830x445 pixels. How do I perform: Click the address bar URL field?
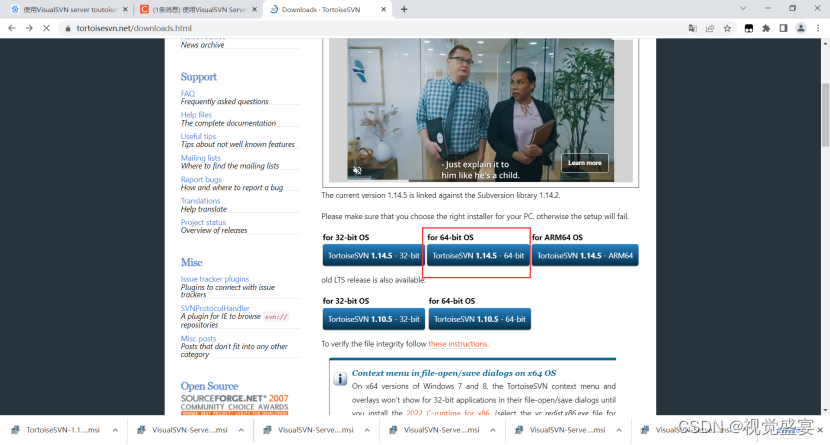click(371, 28)
